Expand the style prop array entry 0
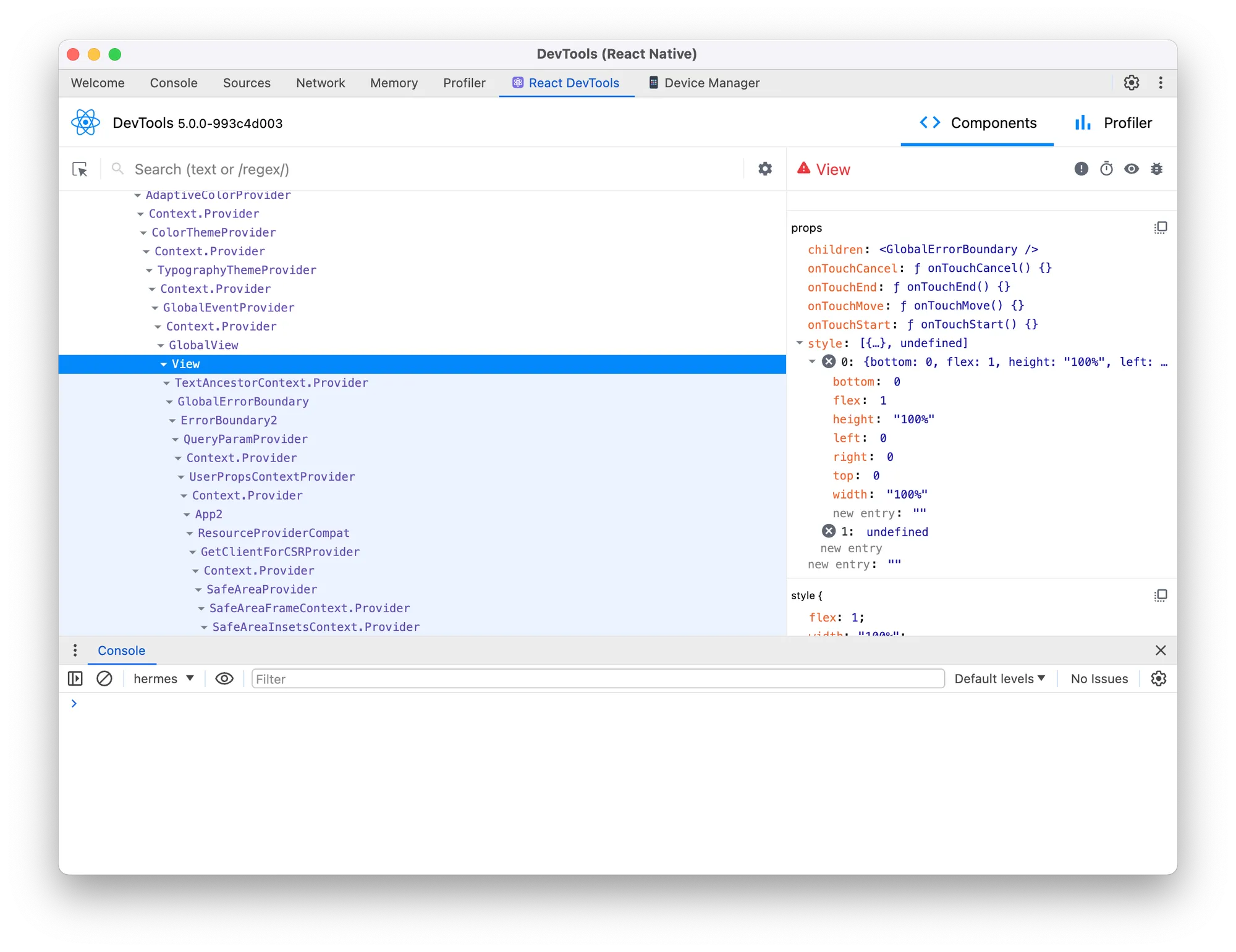Image resolution: width=1236 pixels, height=952 pixels. [812, 362]
